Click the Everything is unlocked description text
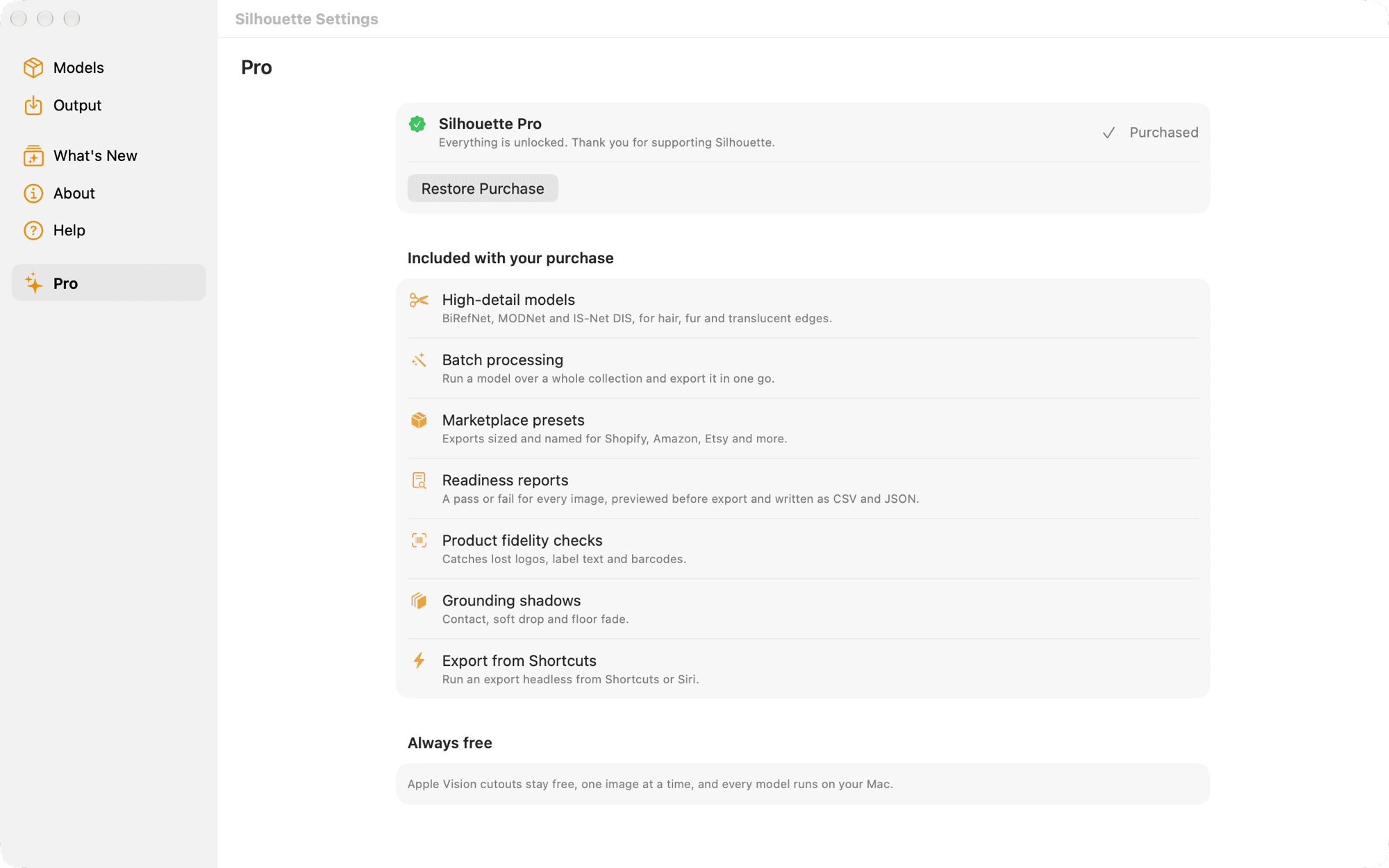This screenshot has height=868, width=1389. 607,142
